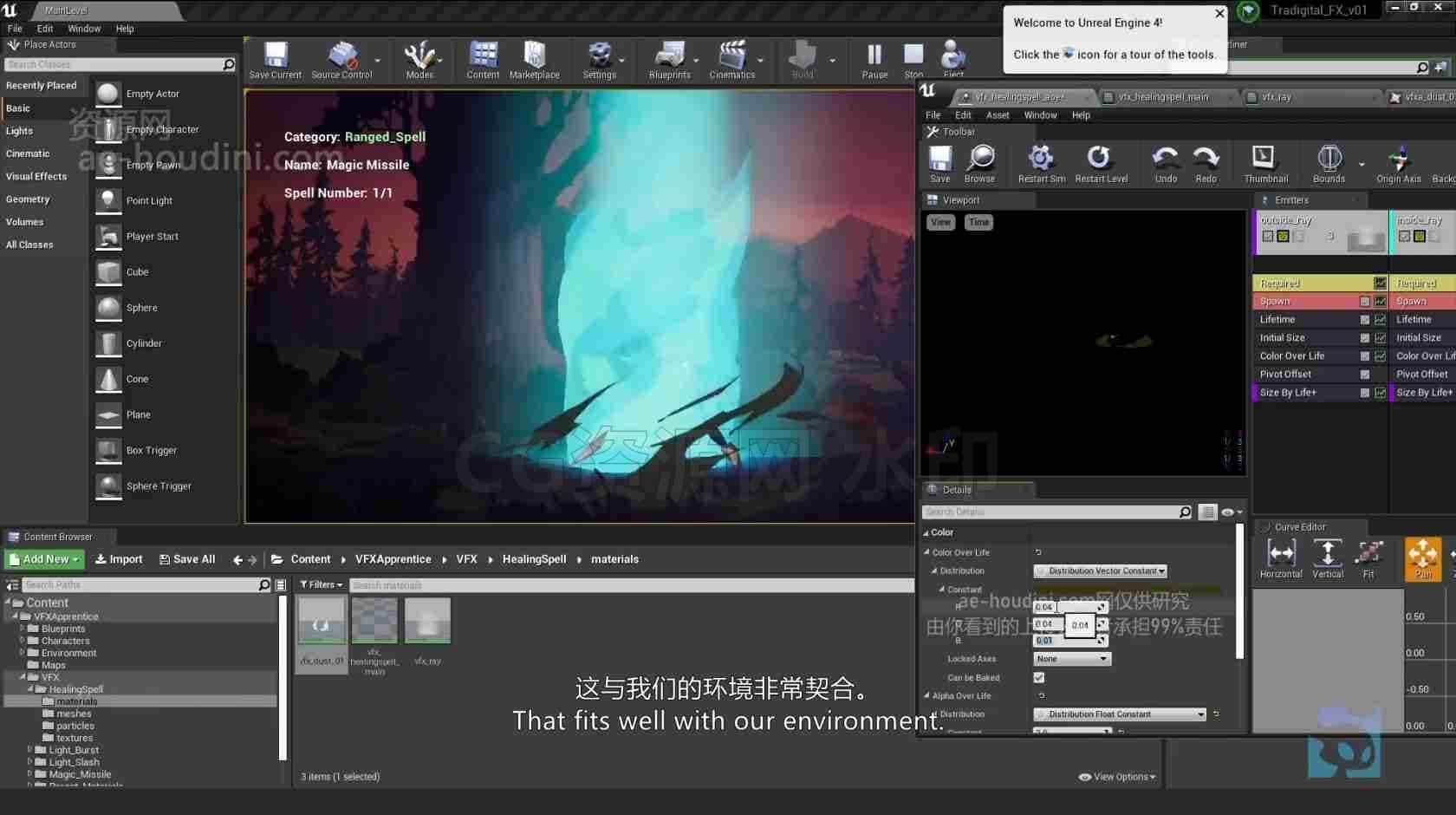The image size is (1456, 815).
Task: Open Source Control toolbar icon
Action: pos(341,60)
